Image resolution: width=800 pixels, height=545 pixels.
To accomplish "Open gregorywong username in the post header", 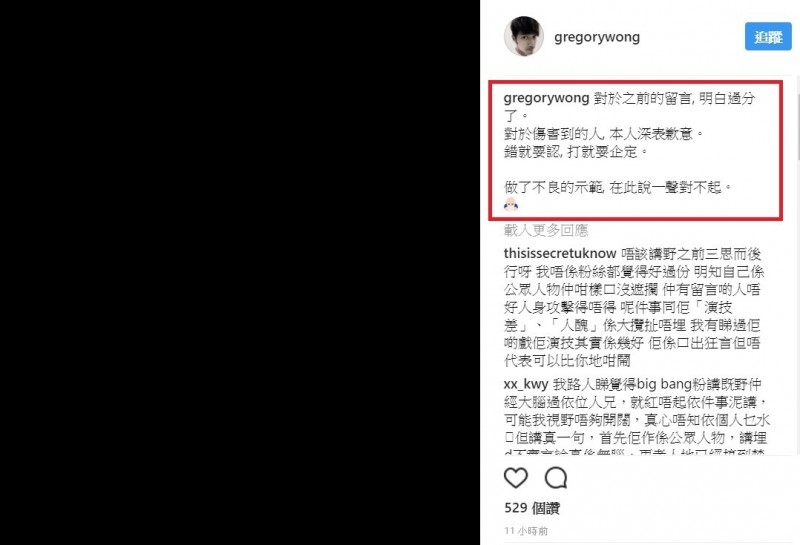I will [596, 37].
